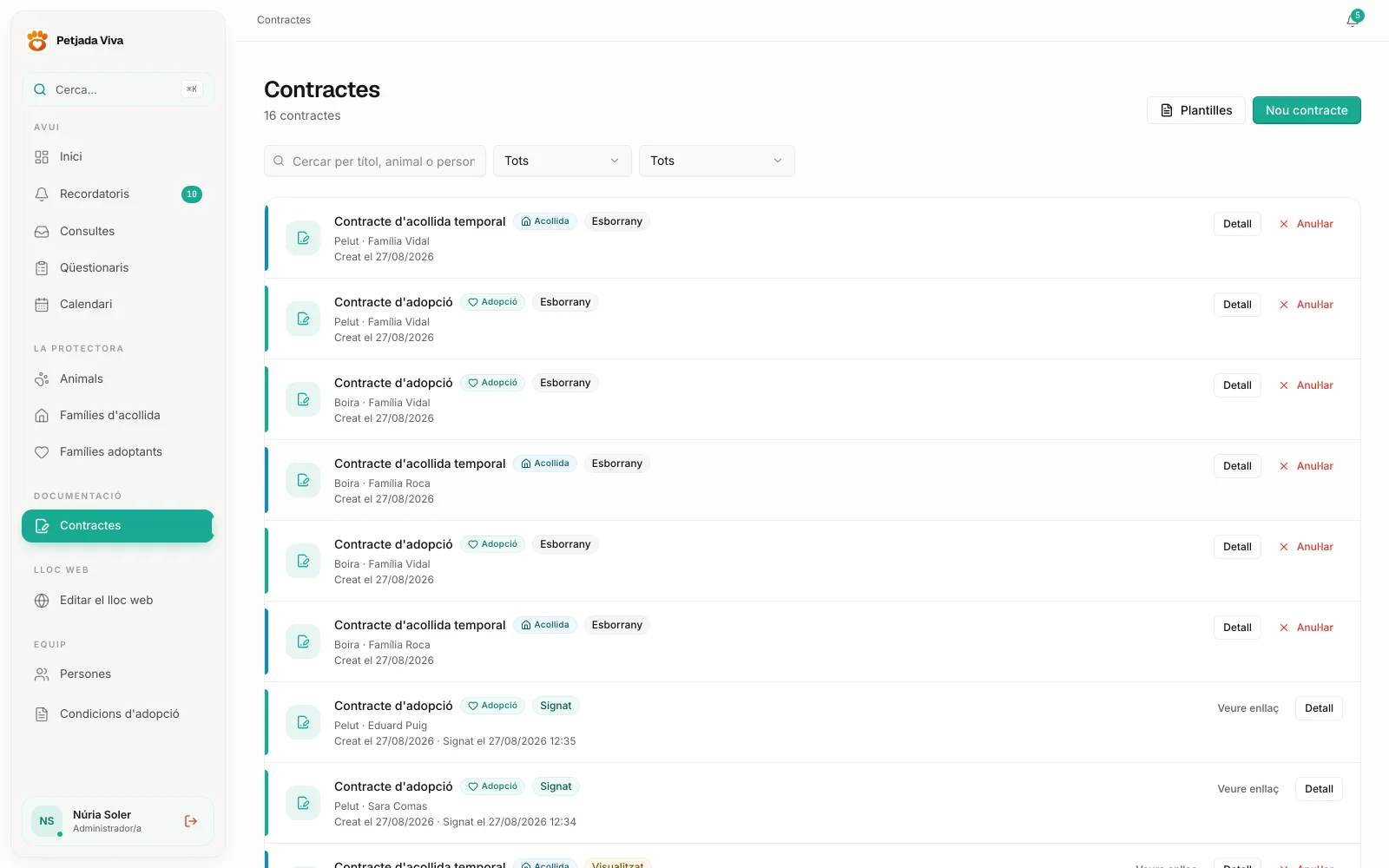Open the Inici dashboard item
This screenshot has height=868, width=1389.
point(118,157)
